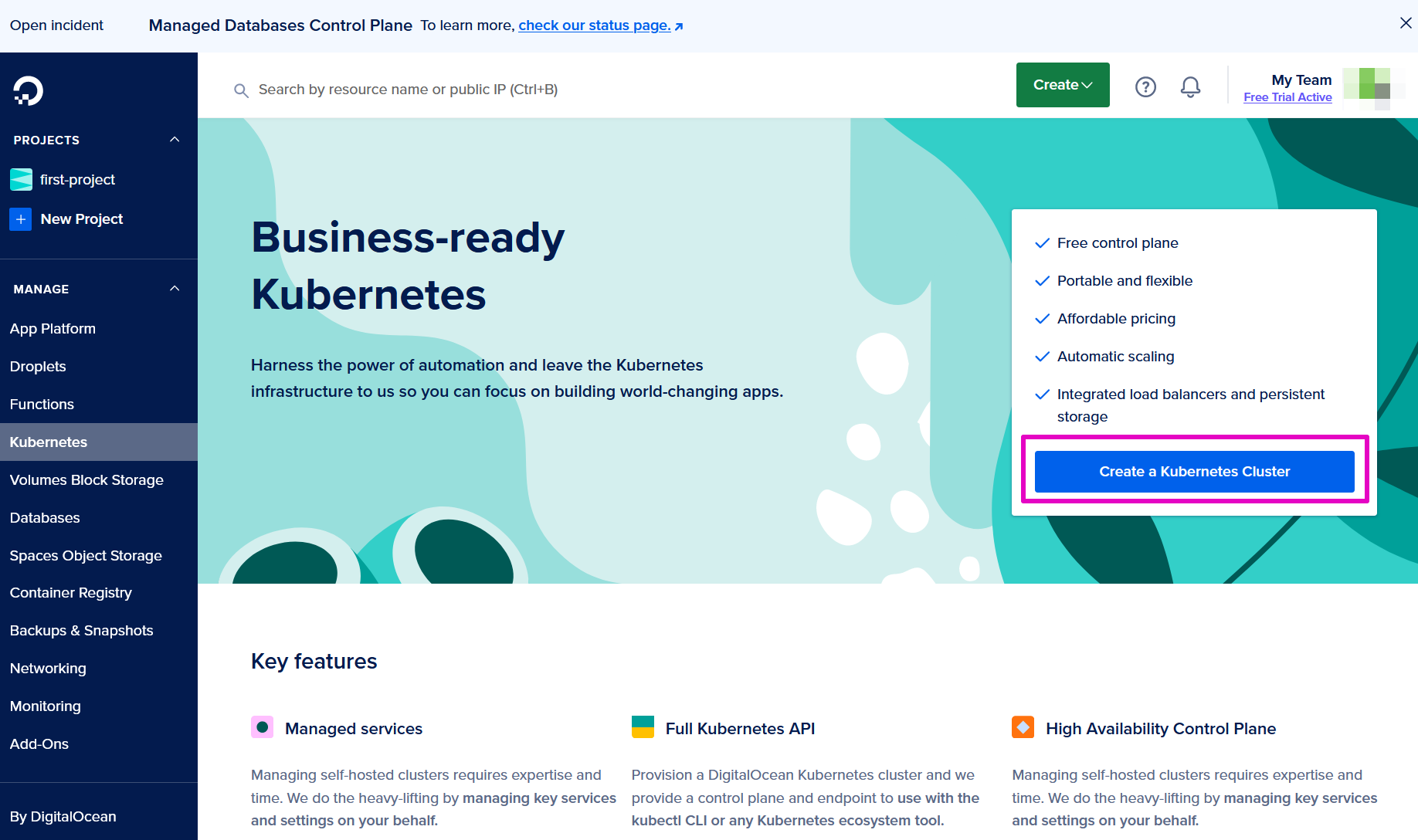Viewport: 1418px width, 840px height.
Task: Dismiss the open incident banner
Action: pyautogui.click(x=1406, y=23)
